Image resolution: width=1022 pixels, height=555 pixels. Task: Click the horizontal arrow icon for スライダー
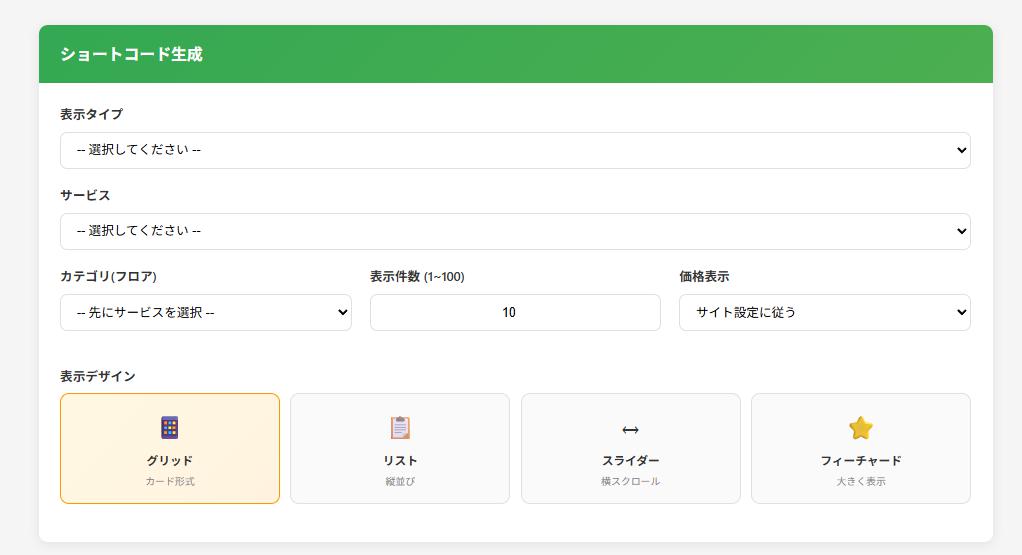click(630, 430)
